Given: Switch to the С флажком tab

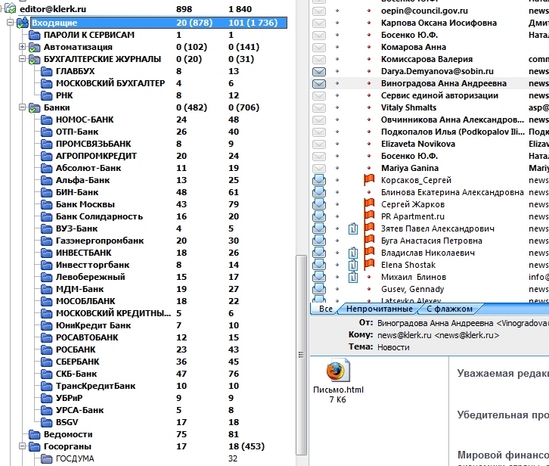Looking at the screenshot, I should pos(450,309).
